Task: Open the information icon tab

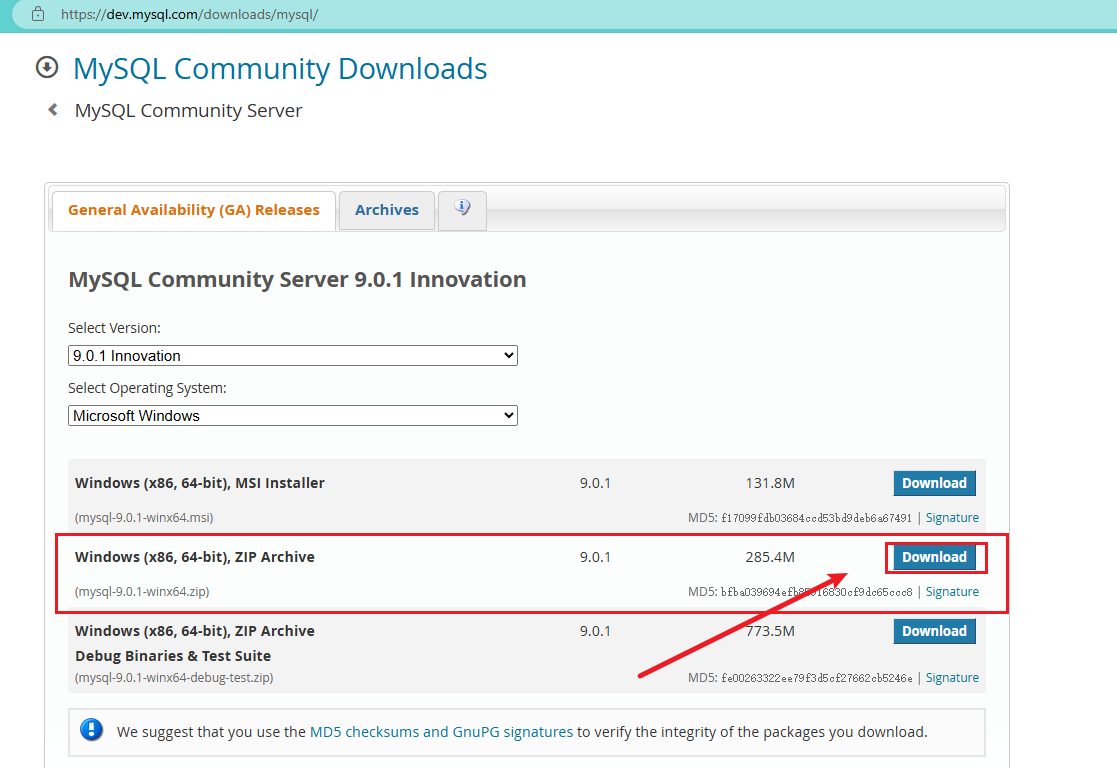Action: [462, 210]
